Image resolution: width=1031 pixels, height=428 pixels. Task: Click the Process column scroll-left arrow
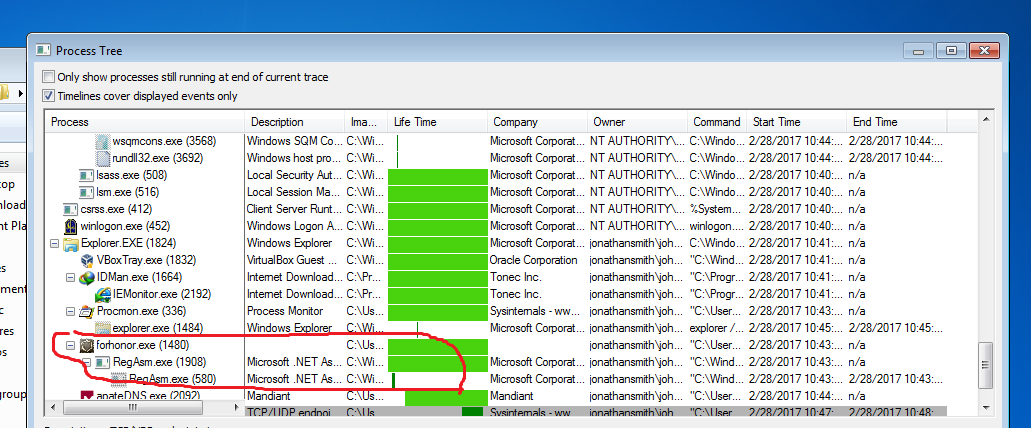coord(51,408)
